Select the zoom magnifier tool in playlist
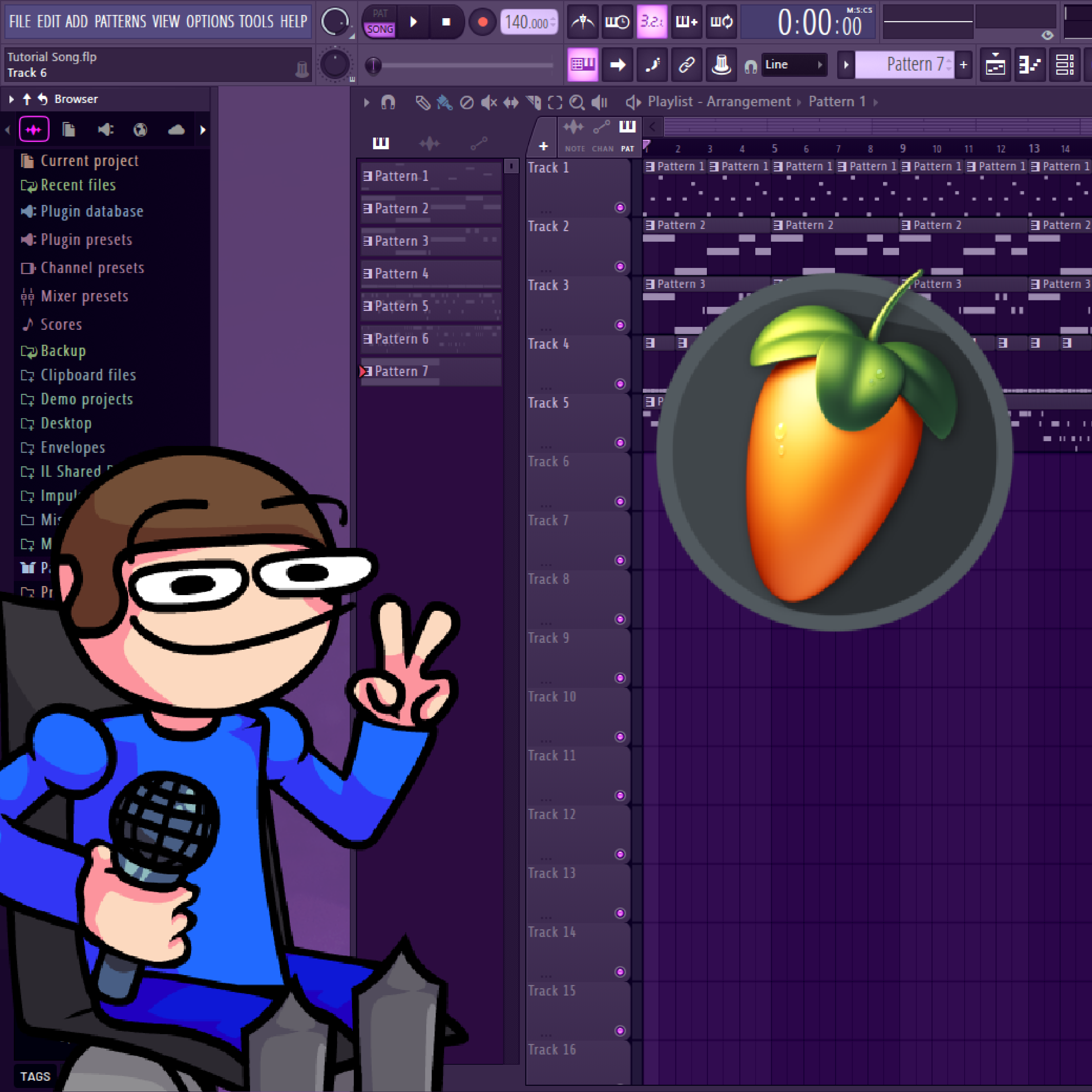The image size is (1092, 1092). (x=577, y=102)
